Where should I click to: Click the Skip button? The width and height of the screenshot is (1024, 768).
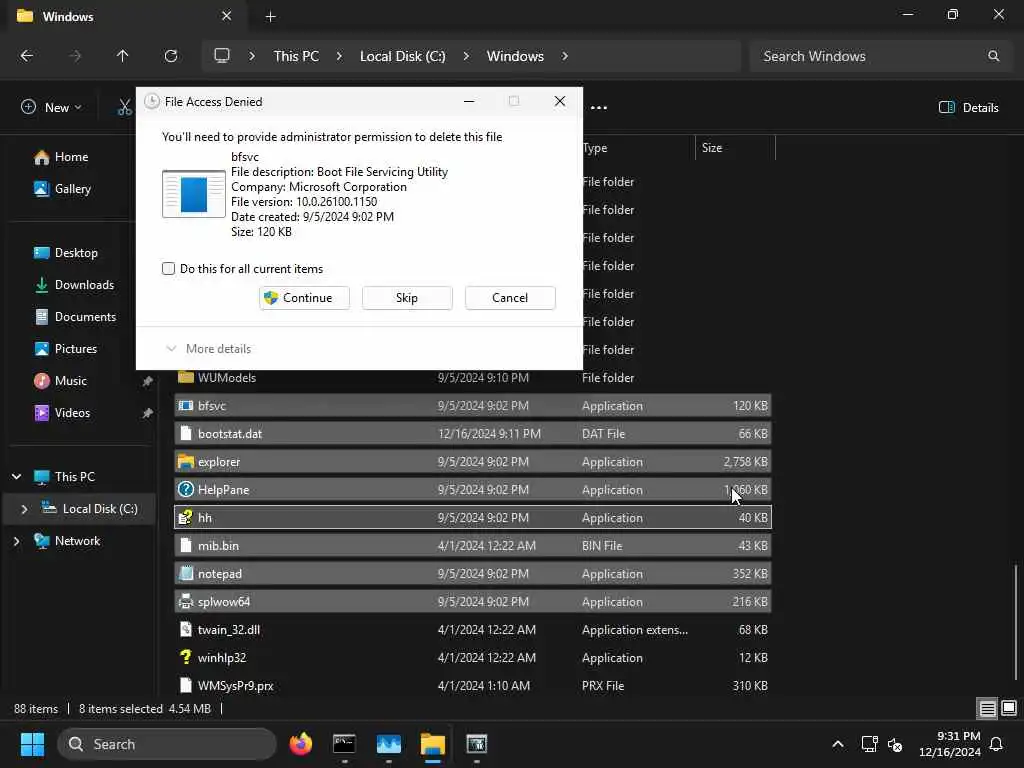(407, 298)
